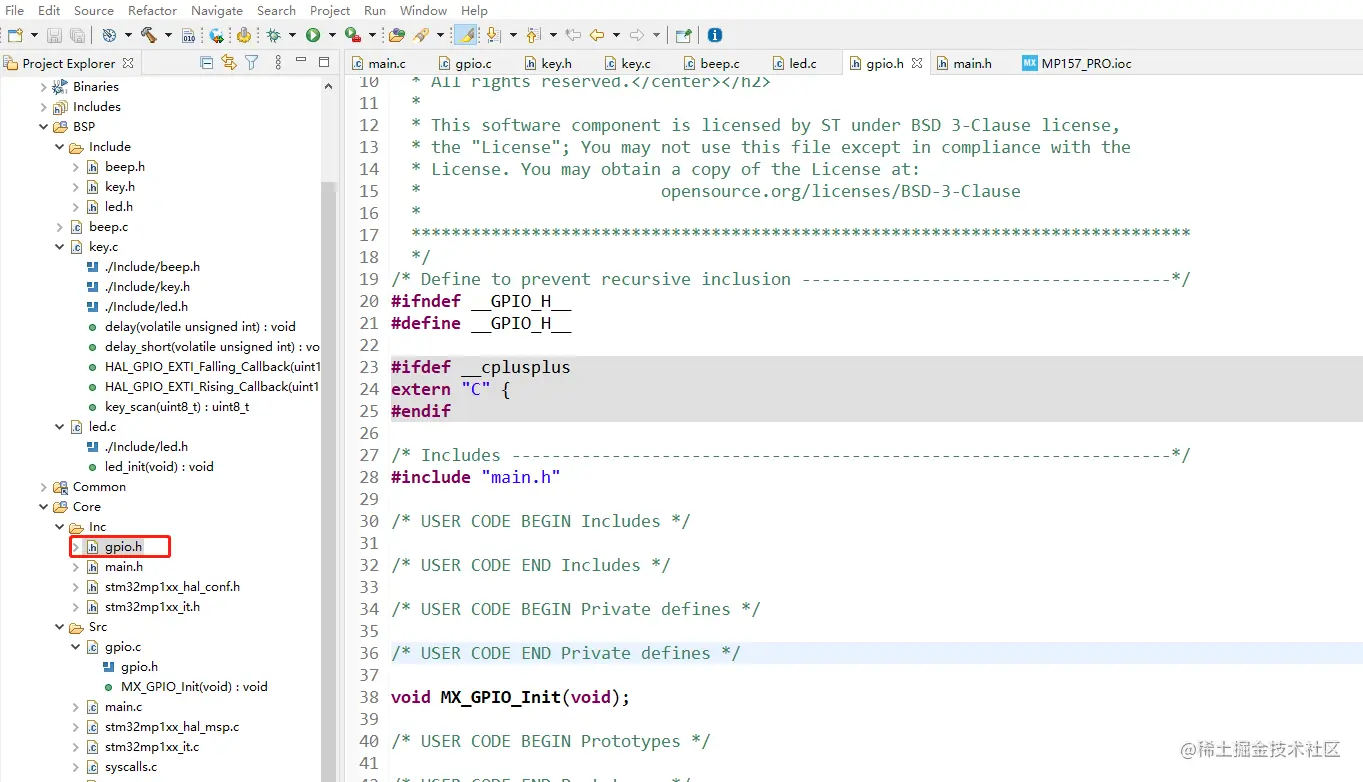Switch to the MP157_PRO.ioc tab

pos(1078,63)
